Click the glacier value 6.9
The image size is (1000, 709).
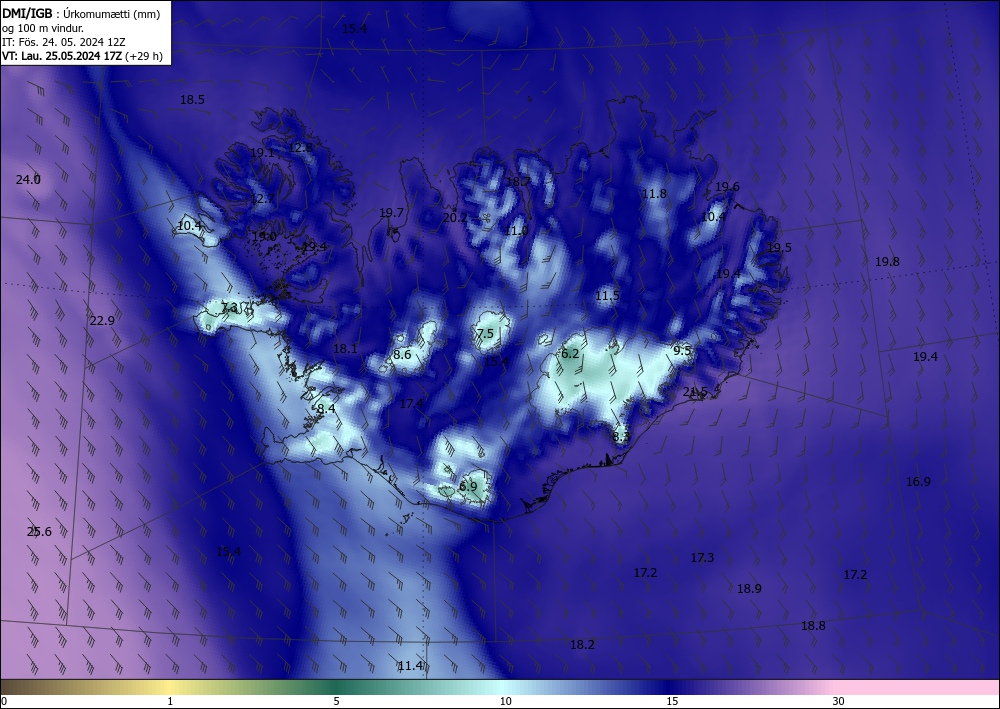(x=468, y=486)
